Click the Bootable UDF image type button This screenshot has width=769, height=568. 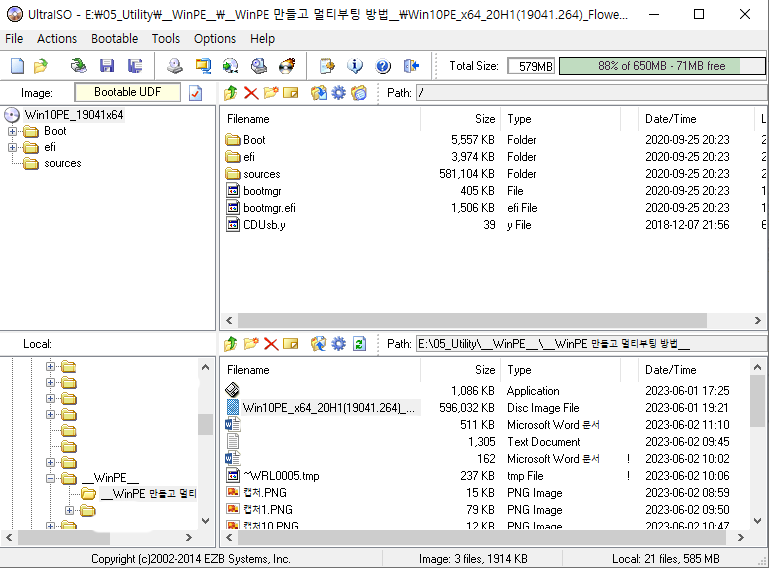pyautogui.click(x=128, y=92)
